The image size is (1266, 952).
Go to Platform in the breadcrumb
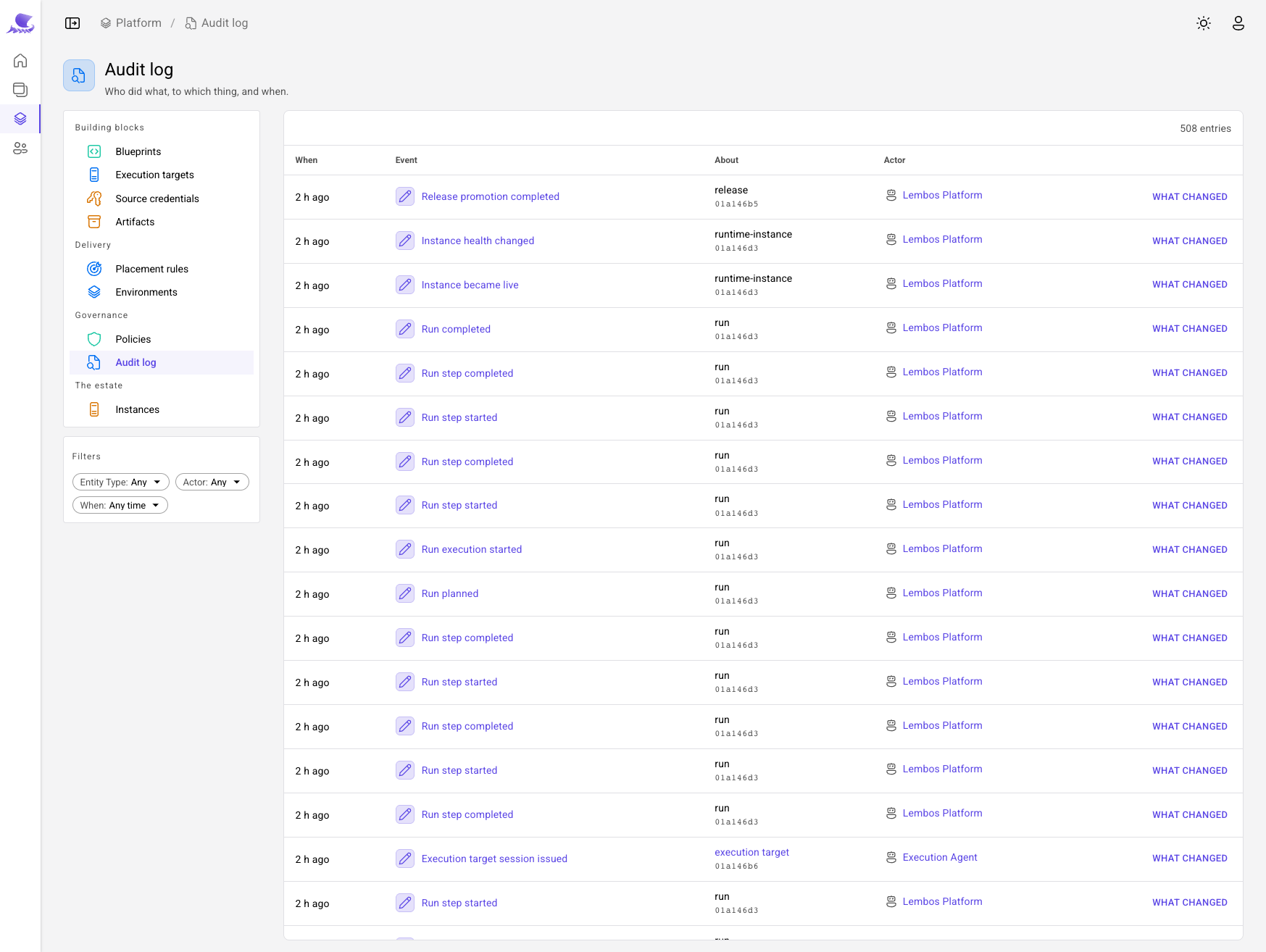(131, 23)
